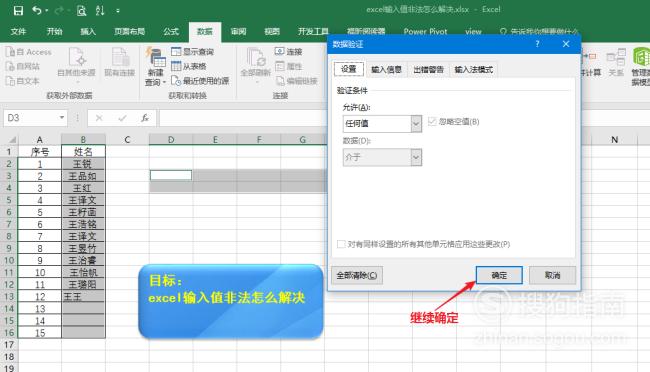Click the Connections (连接) icon
The image size is (650, 372).
tap(279, 51)
